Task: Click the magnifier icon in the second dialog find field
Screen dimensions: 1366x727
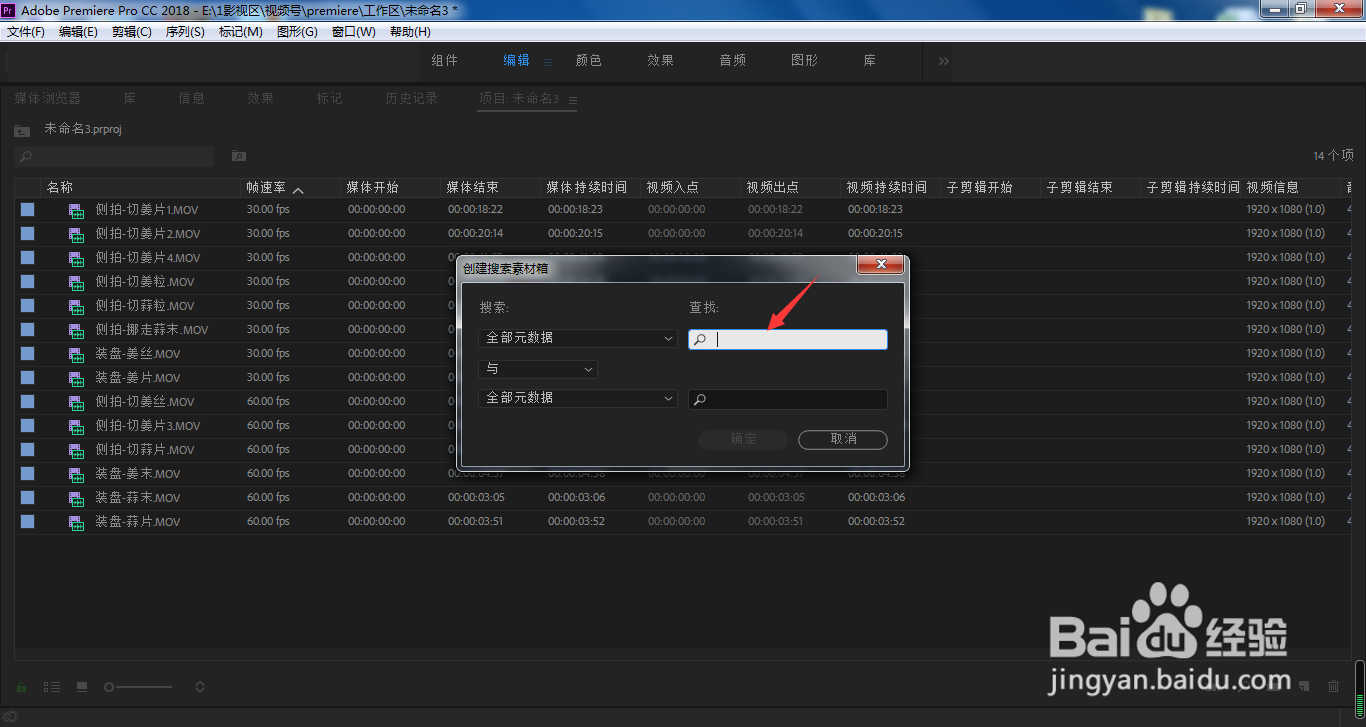Action: pos(700,400)
